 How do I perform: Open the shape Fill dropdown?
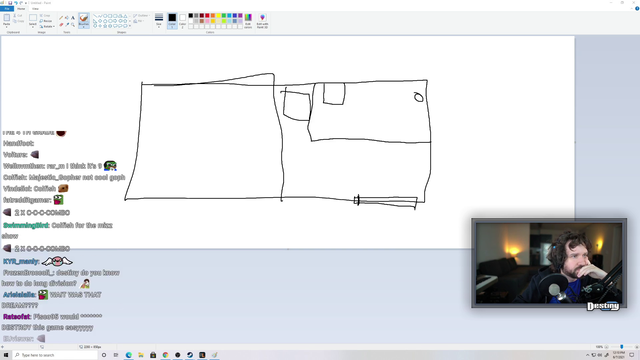pos(139,21)
